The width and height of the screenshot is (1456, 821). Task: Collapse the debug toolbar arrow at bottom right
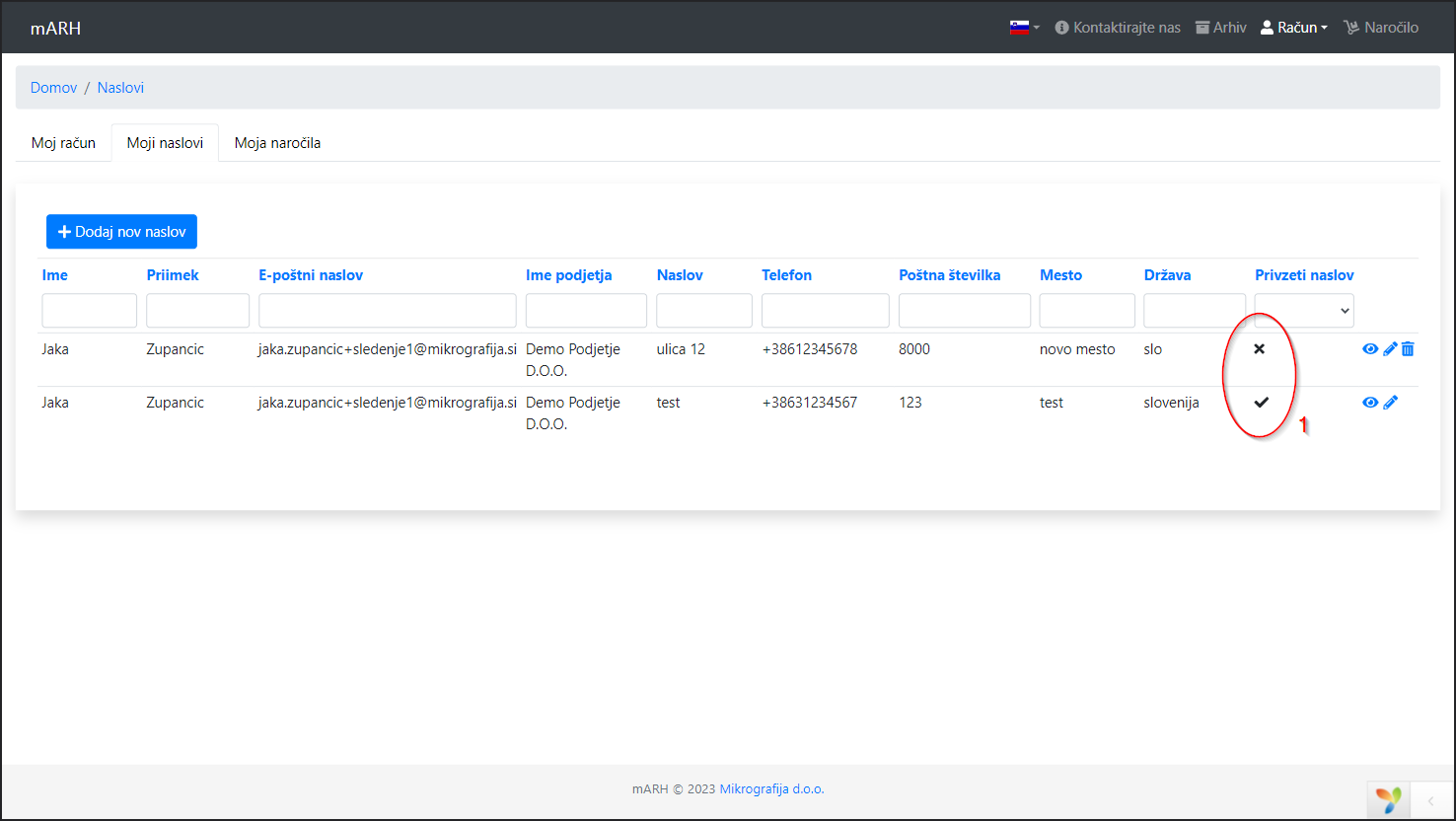point(1430,800)
